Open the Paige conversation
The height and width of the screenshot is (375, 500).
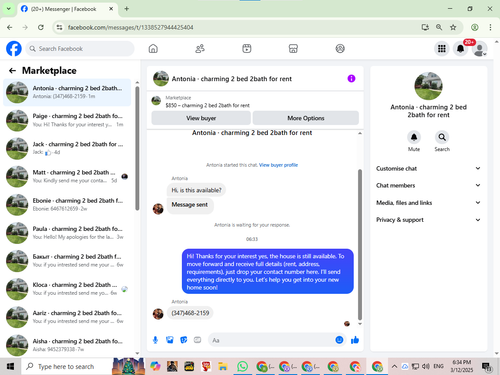pos(67,120)
